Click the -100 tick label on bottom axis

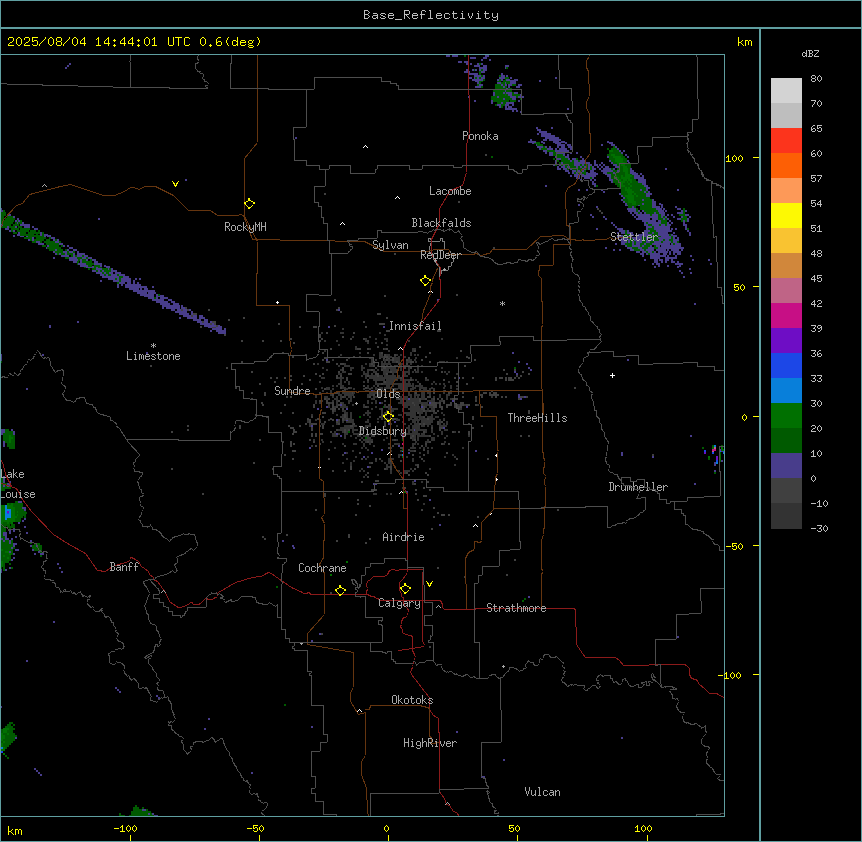click(125, 828)
